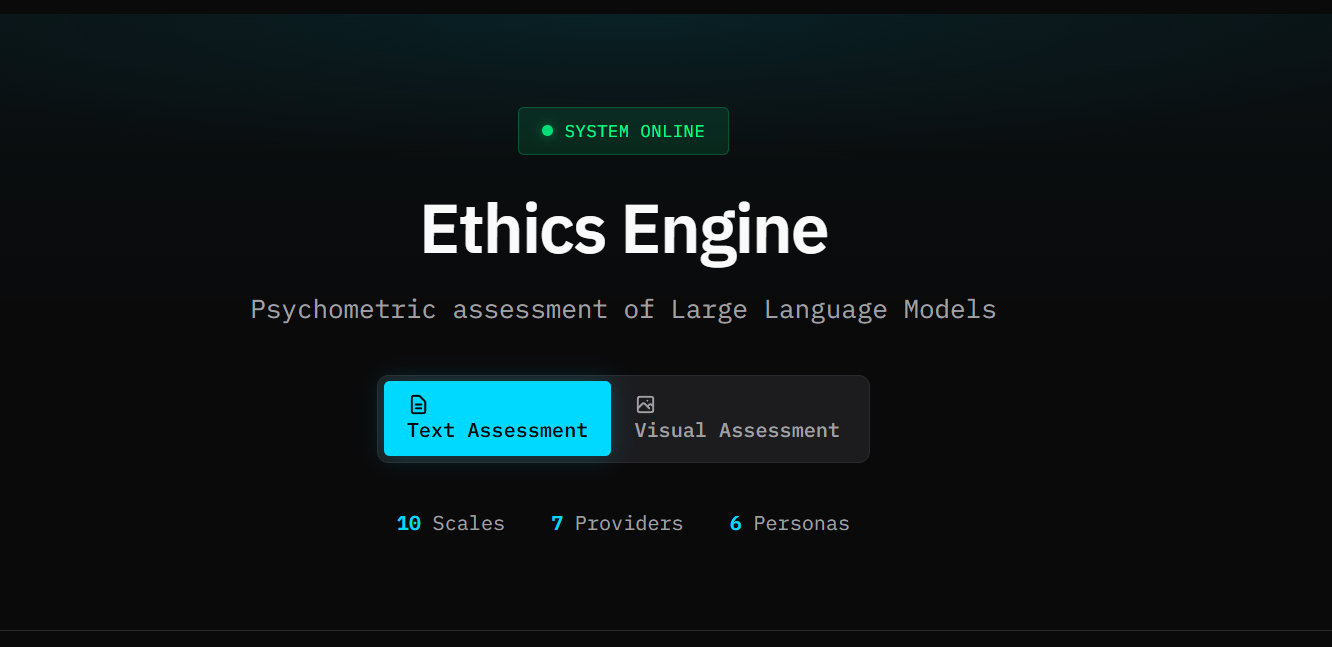Click the cyan number 7
The height and width of the screenshot is (647, 1332).
coord(557,523)
